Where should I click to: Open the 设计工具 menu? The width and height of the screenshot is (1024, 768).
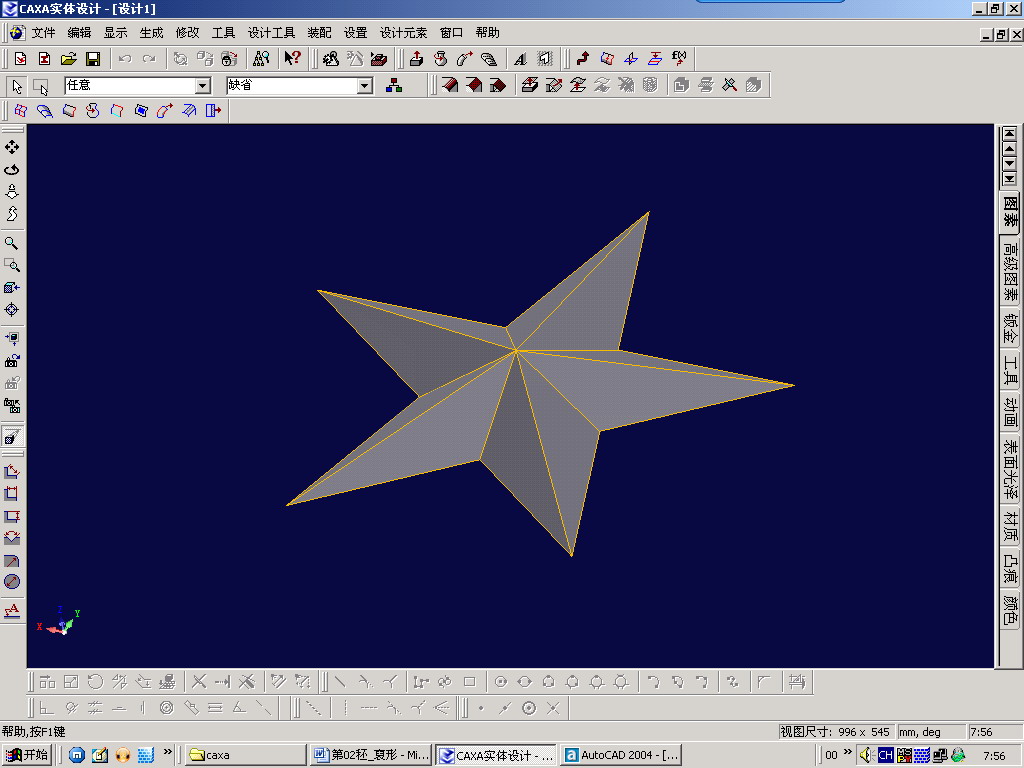click(271, 33)
